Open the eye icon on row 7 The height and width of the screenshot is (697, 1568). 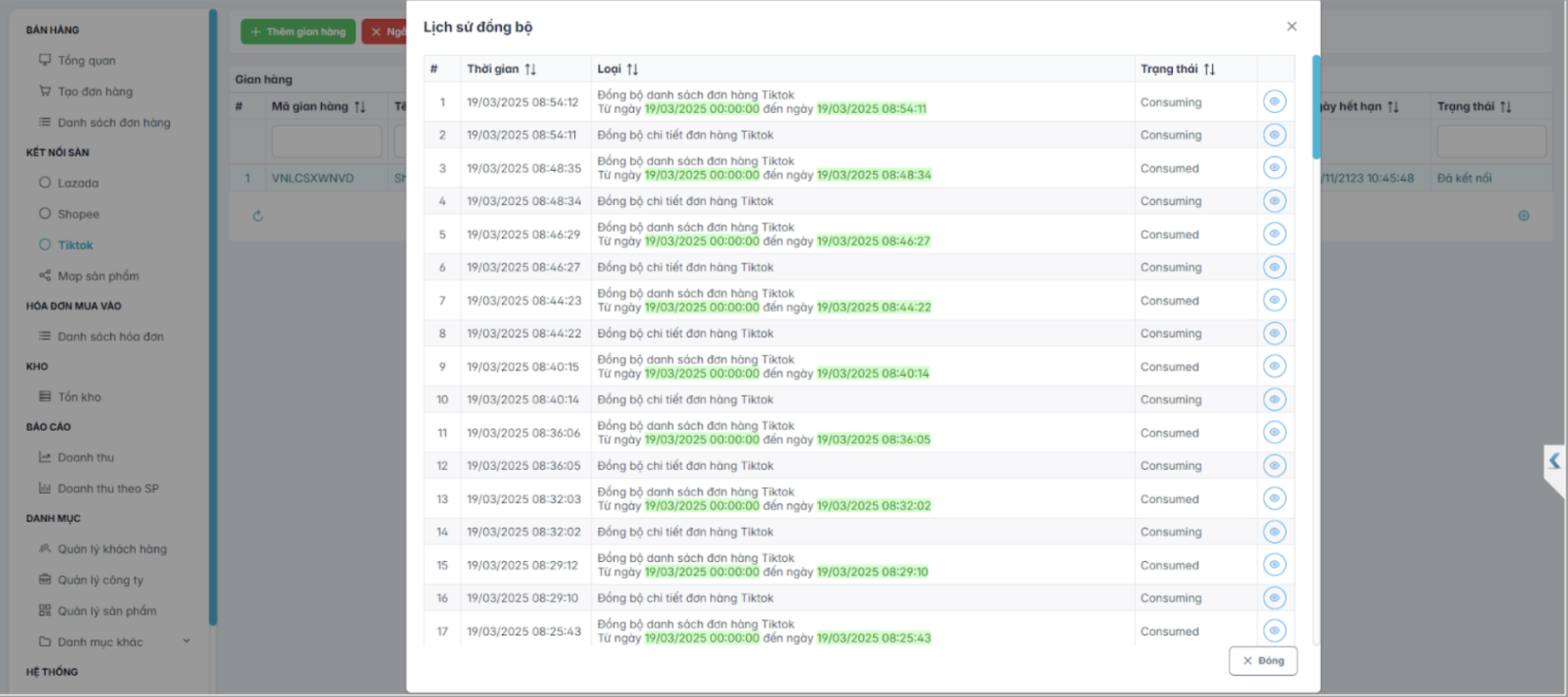tap(1273, 300)
